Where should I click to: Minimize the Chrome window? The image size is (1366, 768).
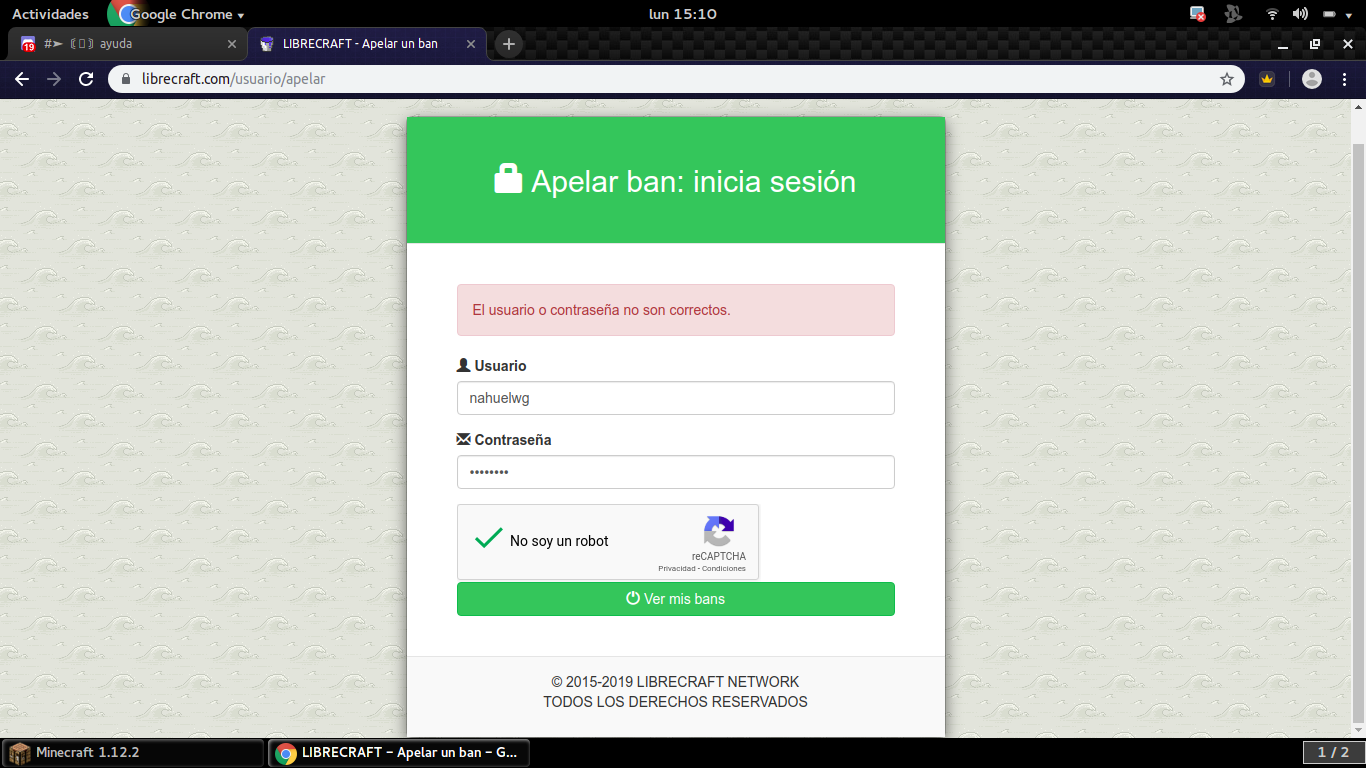point(1283,45)
